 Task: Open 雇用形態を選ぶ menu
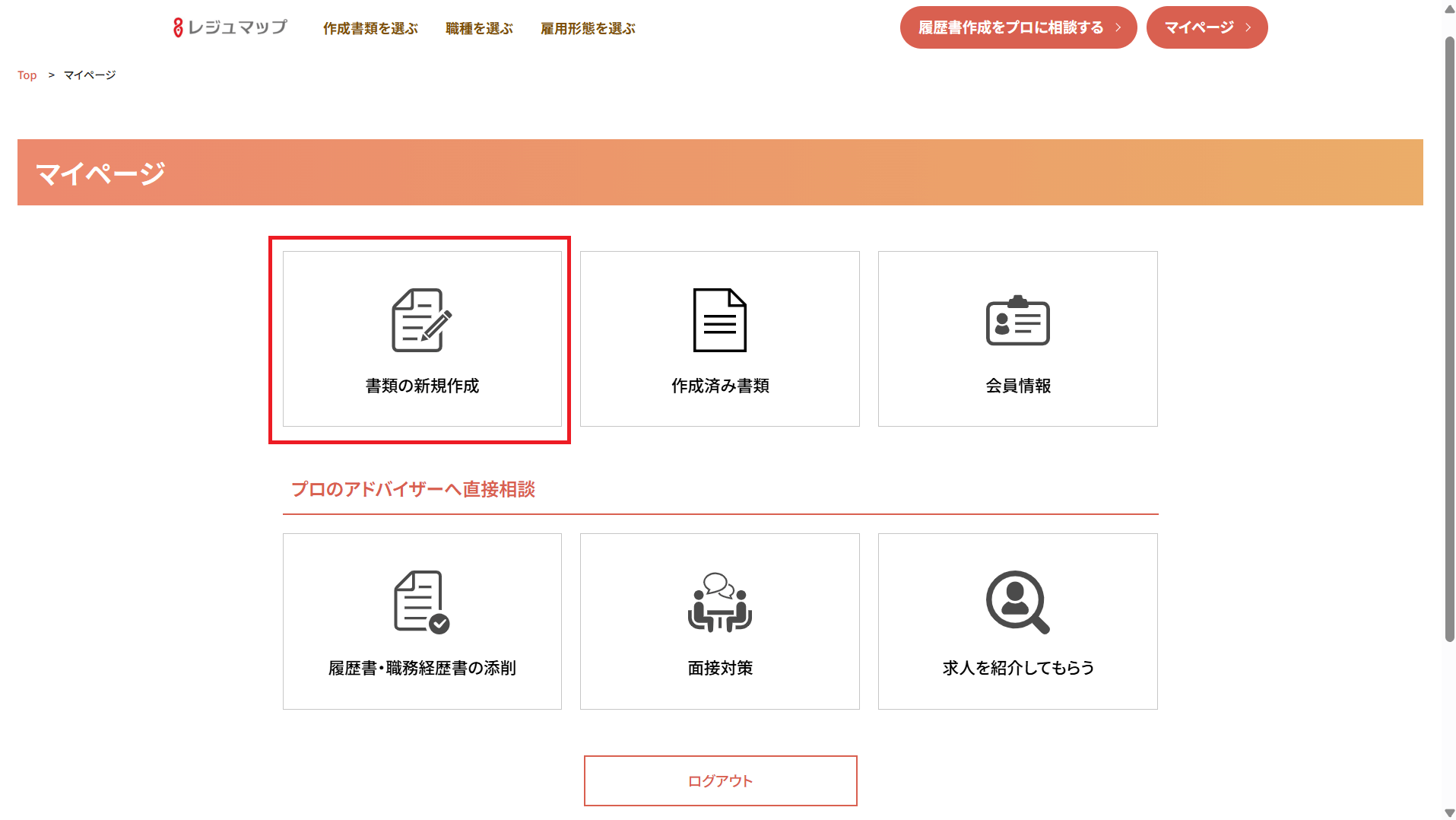(588, 29)
